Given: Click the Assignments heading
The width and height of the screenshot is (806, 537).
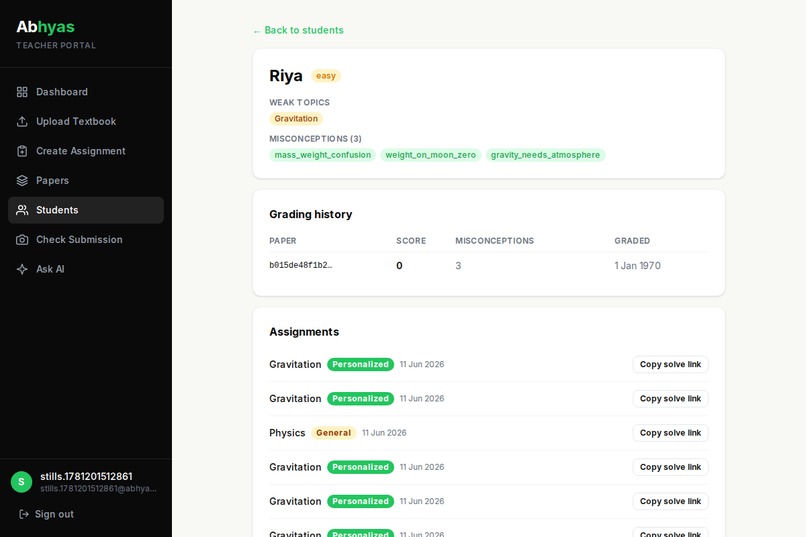Looking at the screenshot, I should pyautogui.click(x=304, y=332).
